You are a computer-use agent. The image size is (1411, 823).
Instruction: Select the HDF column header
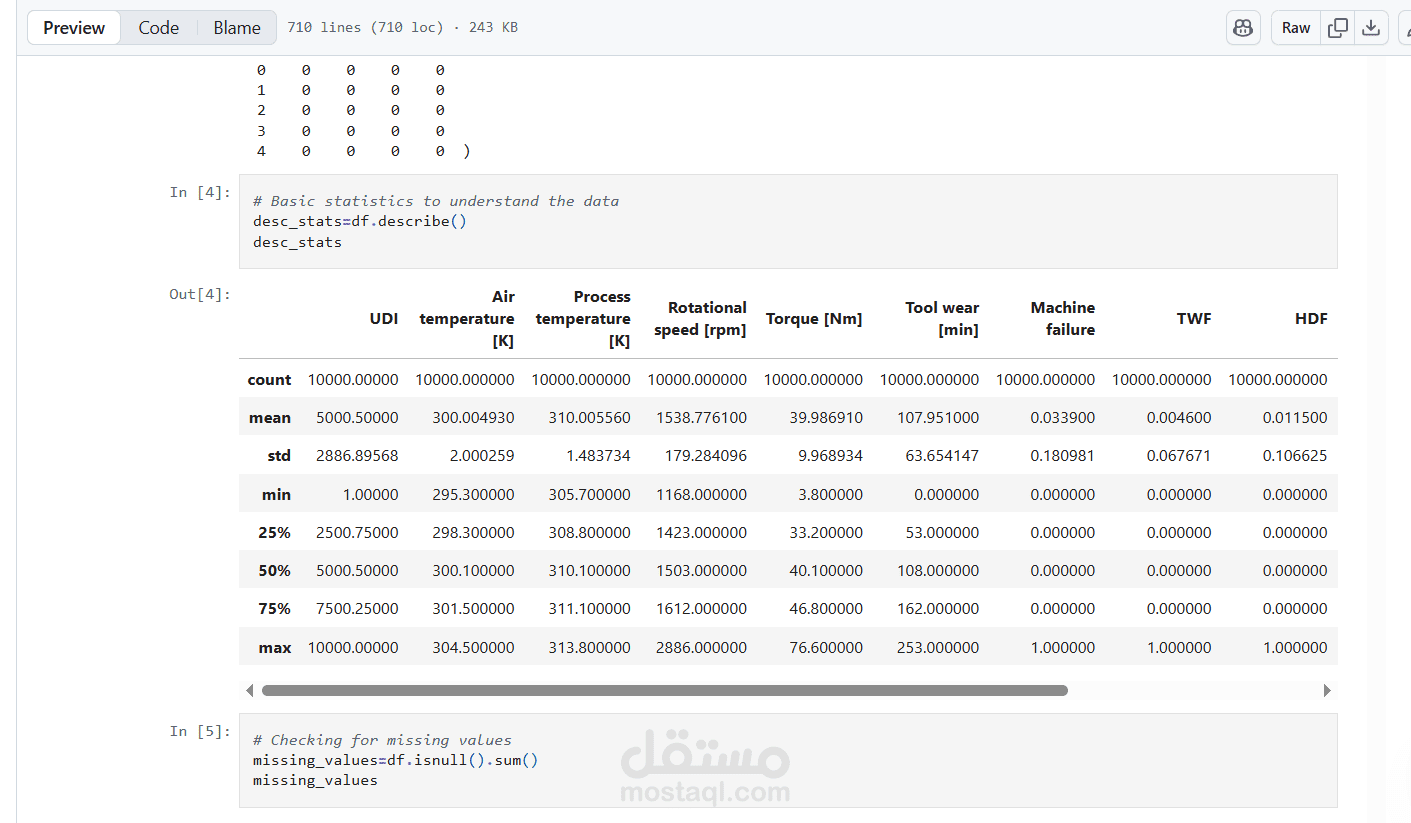click(1311, 319)
